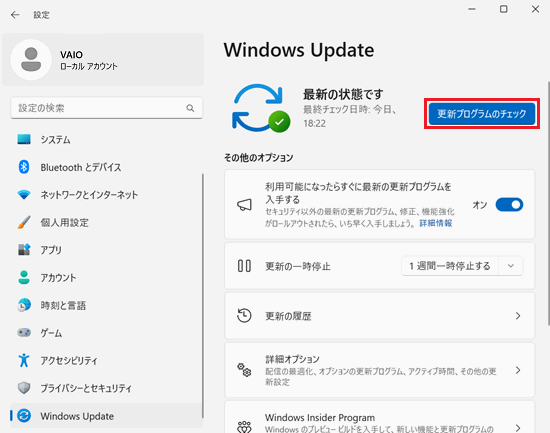Open the アプリ settings category
This screenshot has height=433, width=550.
tap(106, 249)
